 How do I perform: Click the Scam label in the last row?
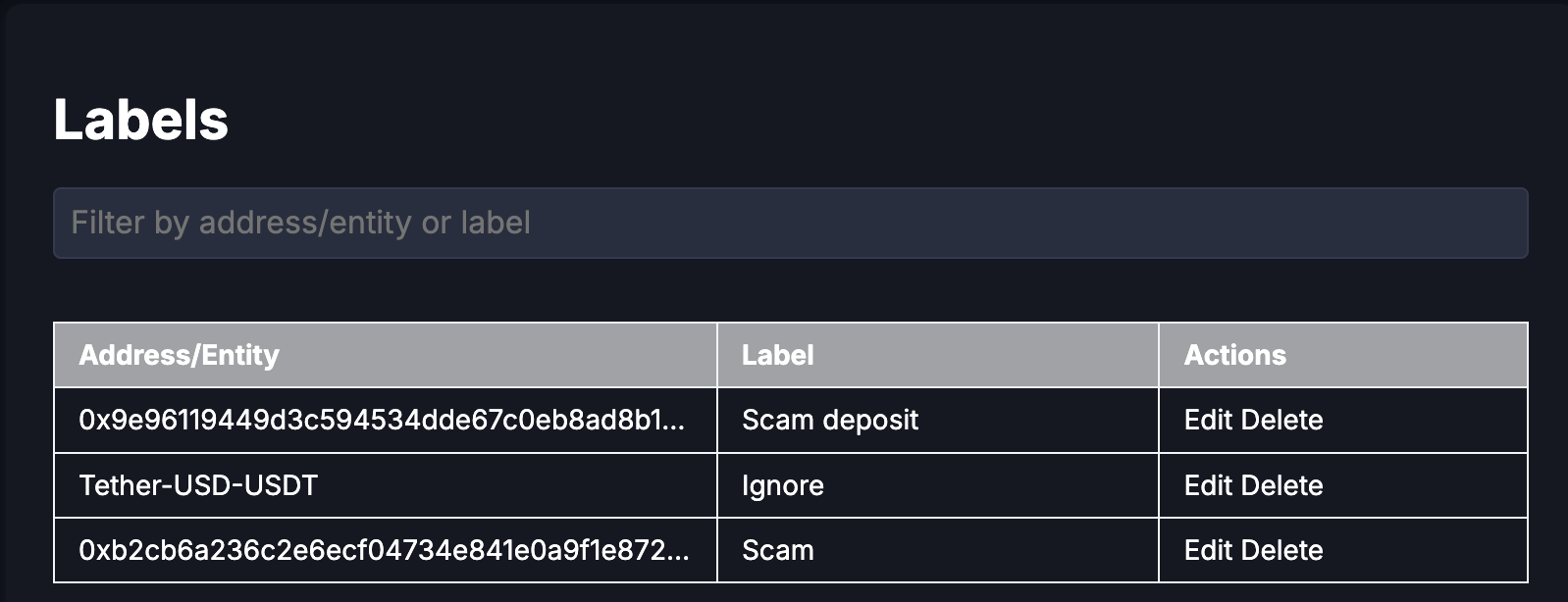[777, 550]
